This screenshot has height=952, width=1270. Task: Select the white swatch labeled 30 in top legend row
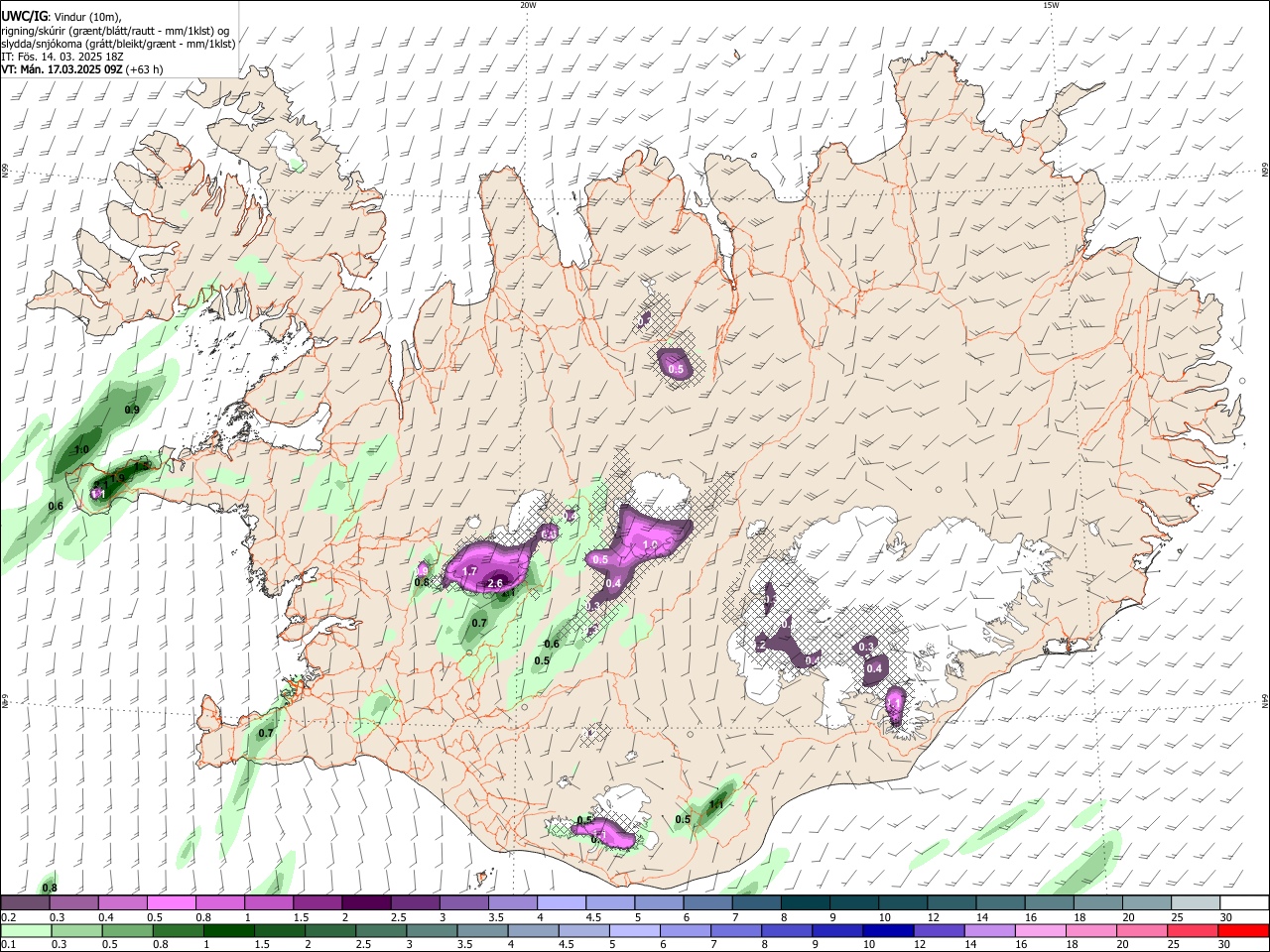click(1245, 903)
